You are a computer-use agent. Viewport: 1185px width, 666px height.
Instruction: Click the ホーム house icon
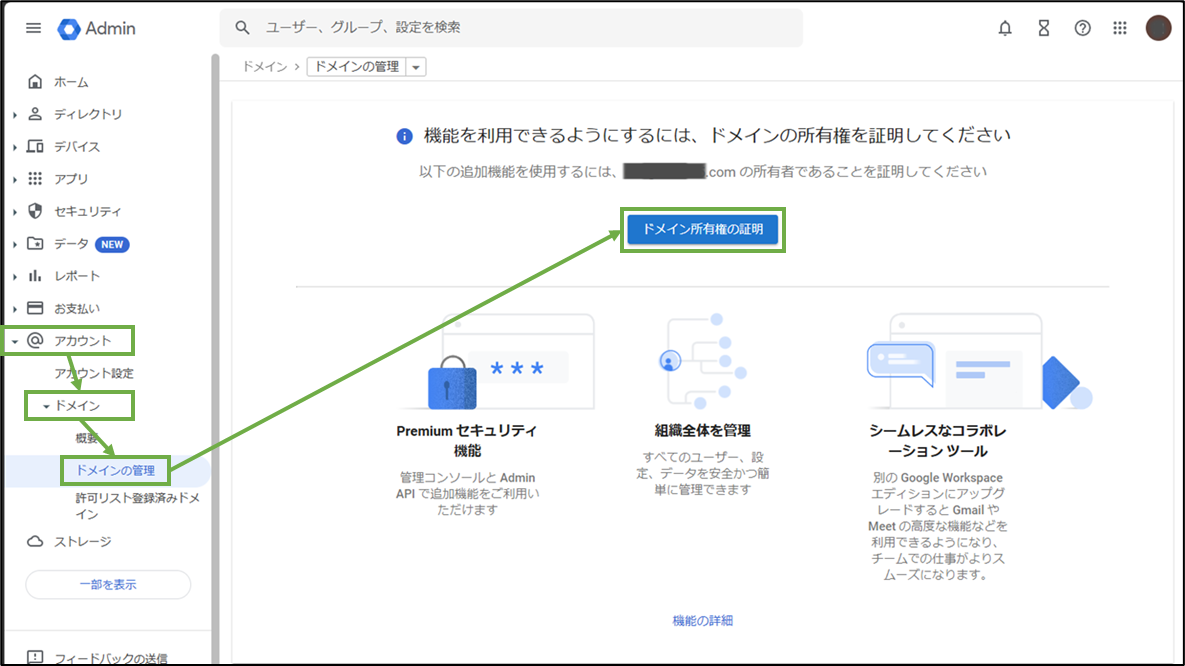click(35, 82)
